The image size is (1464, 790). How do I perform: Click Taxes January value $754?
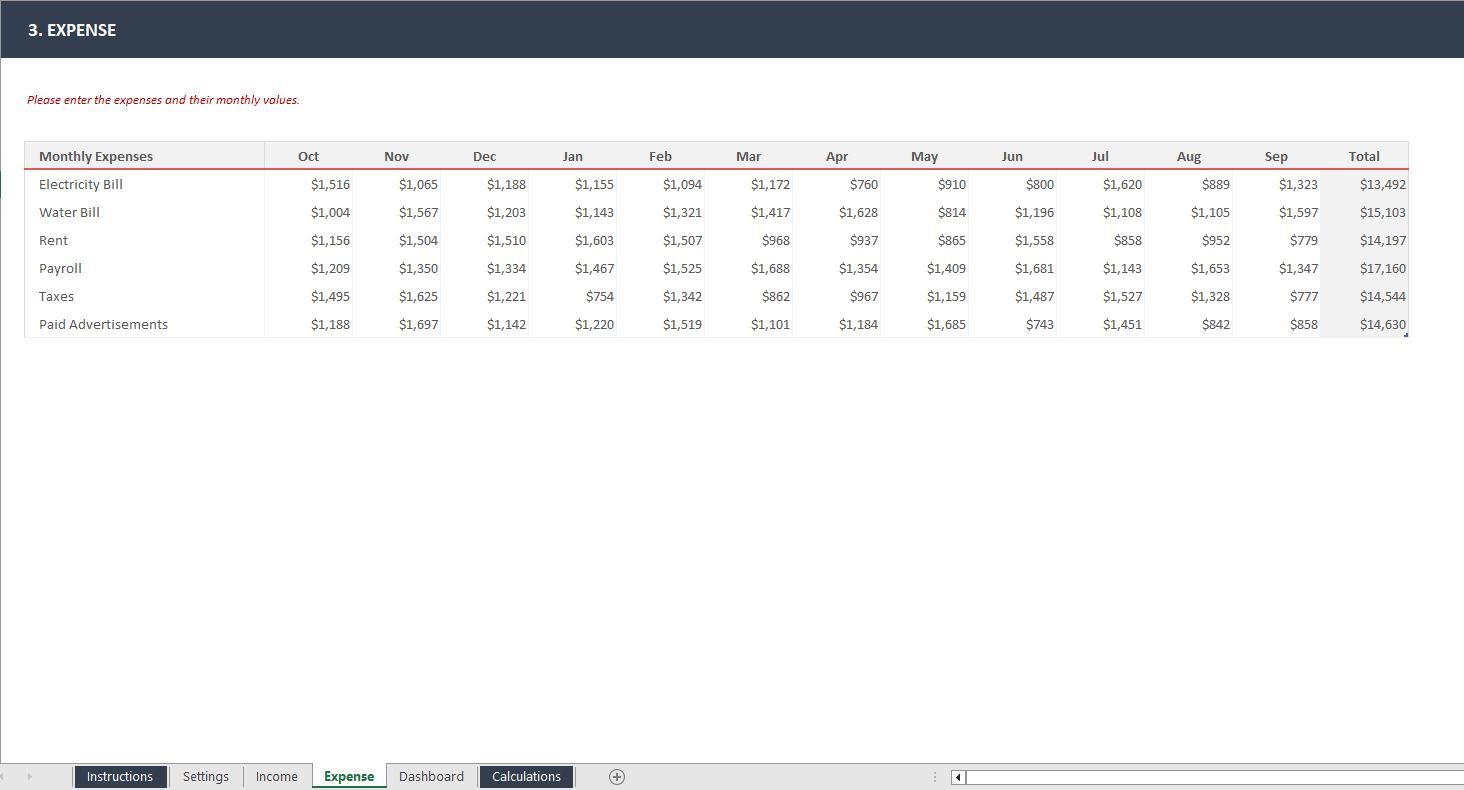tap(573, 296)
